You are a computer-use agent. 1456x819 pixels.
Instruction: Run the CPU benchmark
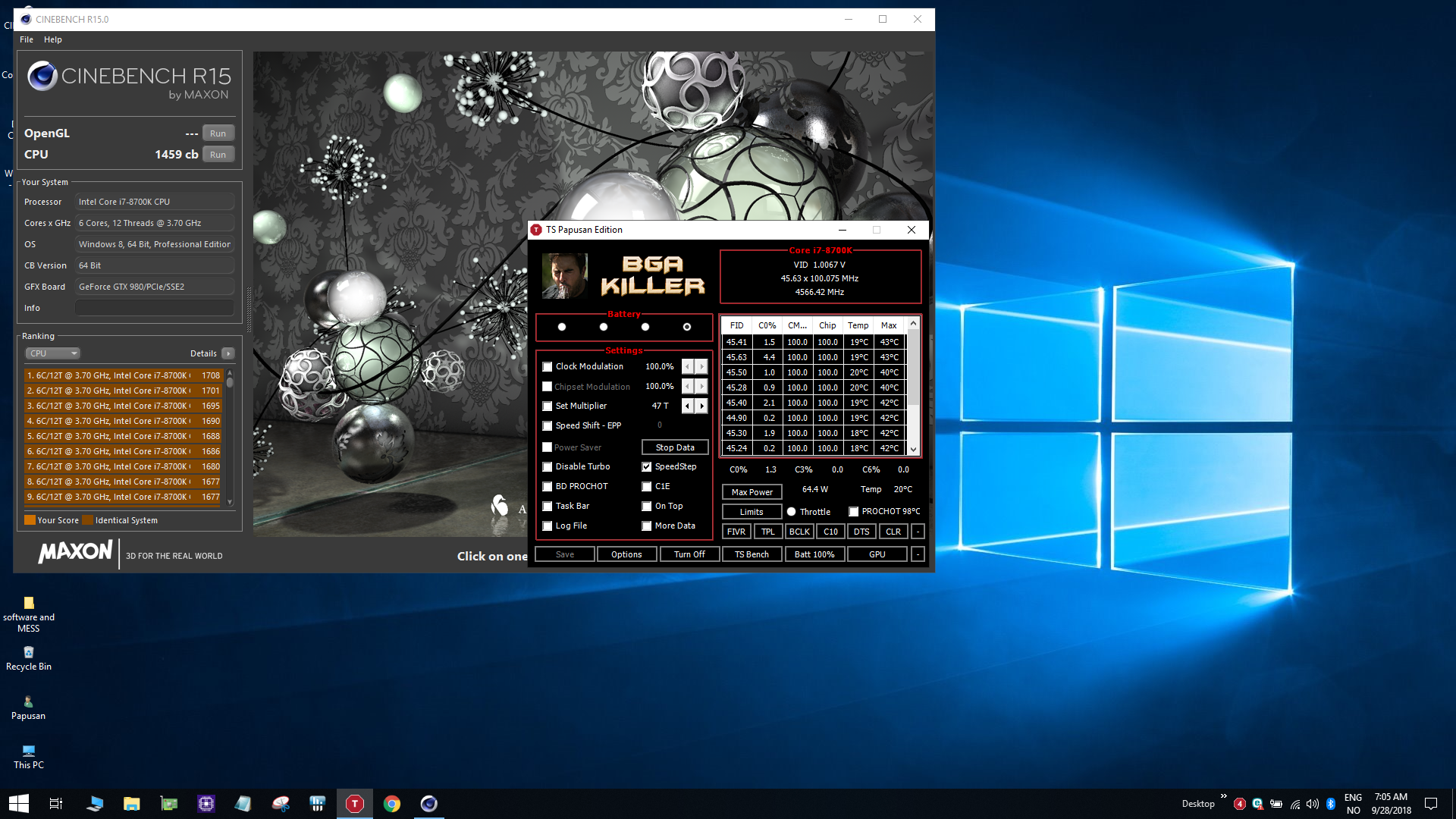pyautogui.click(x=218, y=155)
